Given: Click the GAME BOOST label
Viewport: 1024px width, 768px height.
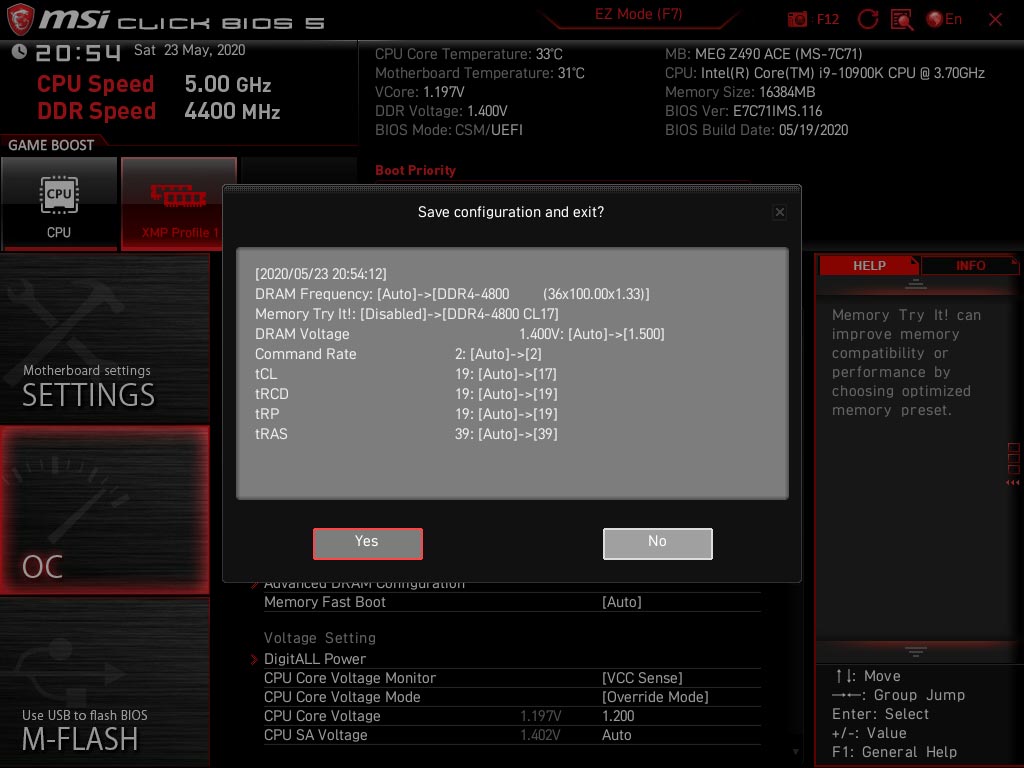Looking at the screenshot, I should (51, 145).
